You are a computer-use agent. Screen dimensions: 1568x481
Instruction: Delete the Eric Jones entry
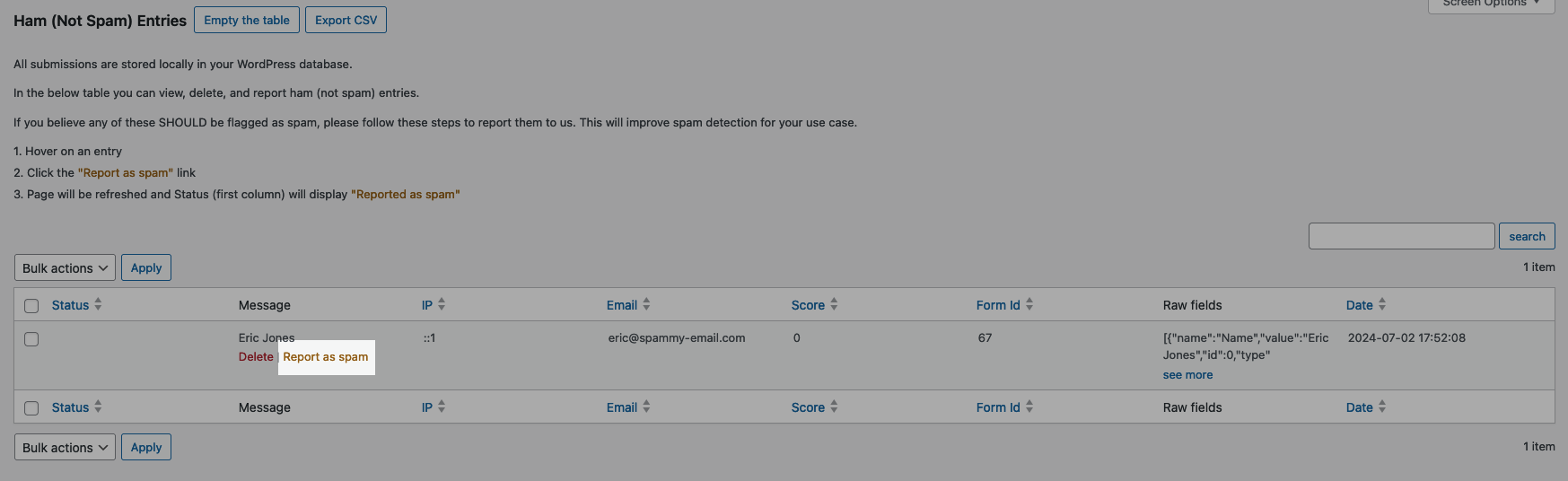coord(256,357)
